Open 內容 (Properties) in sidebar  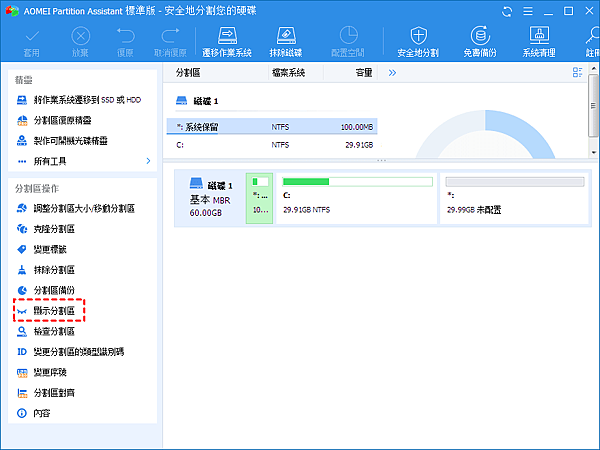34,413
